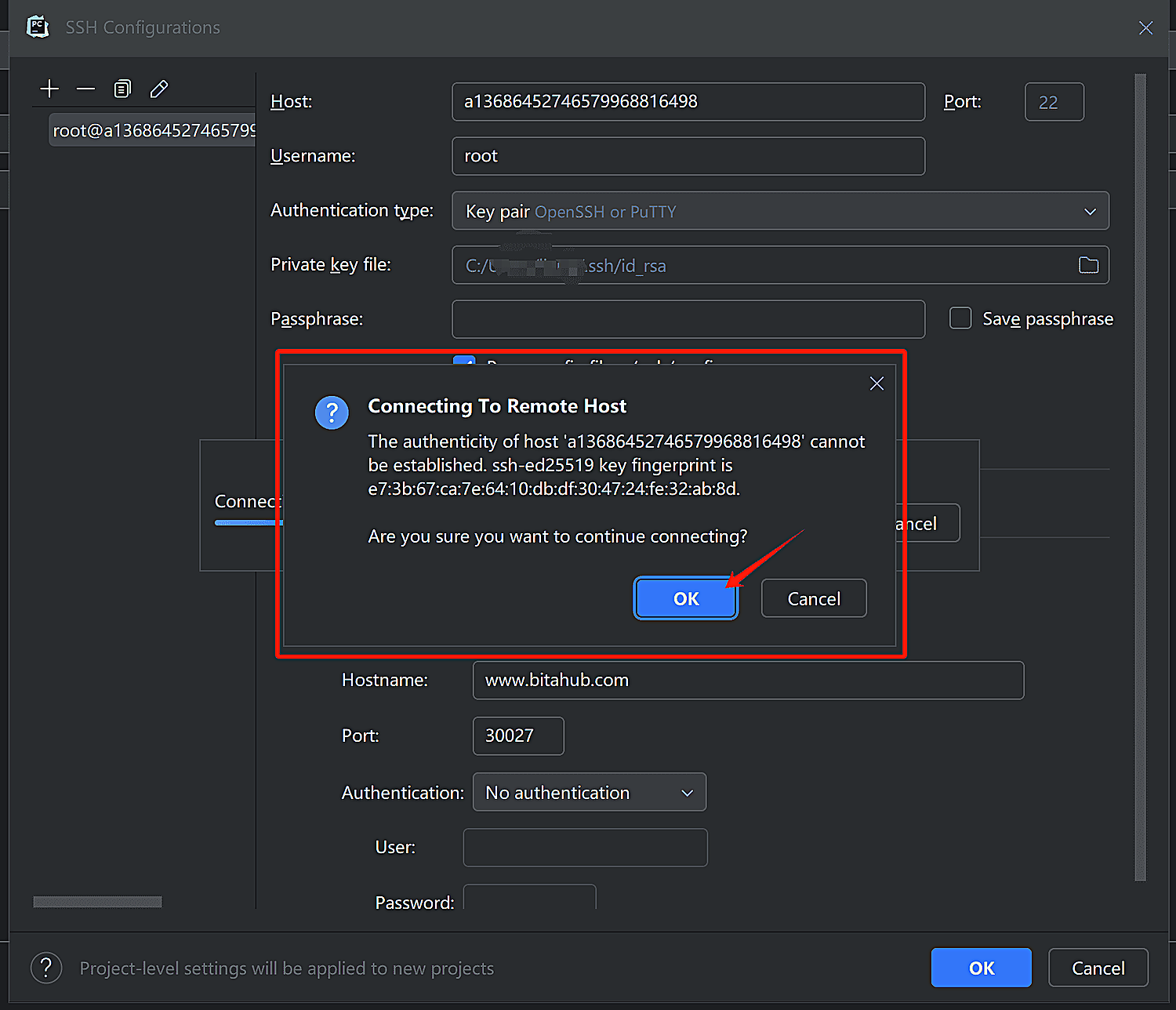This screenshot has width=1176, height=1010.
Task: Close the Connecting To Remote Host dialog
Action: click(x=877, y=383)
